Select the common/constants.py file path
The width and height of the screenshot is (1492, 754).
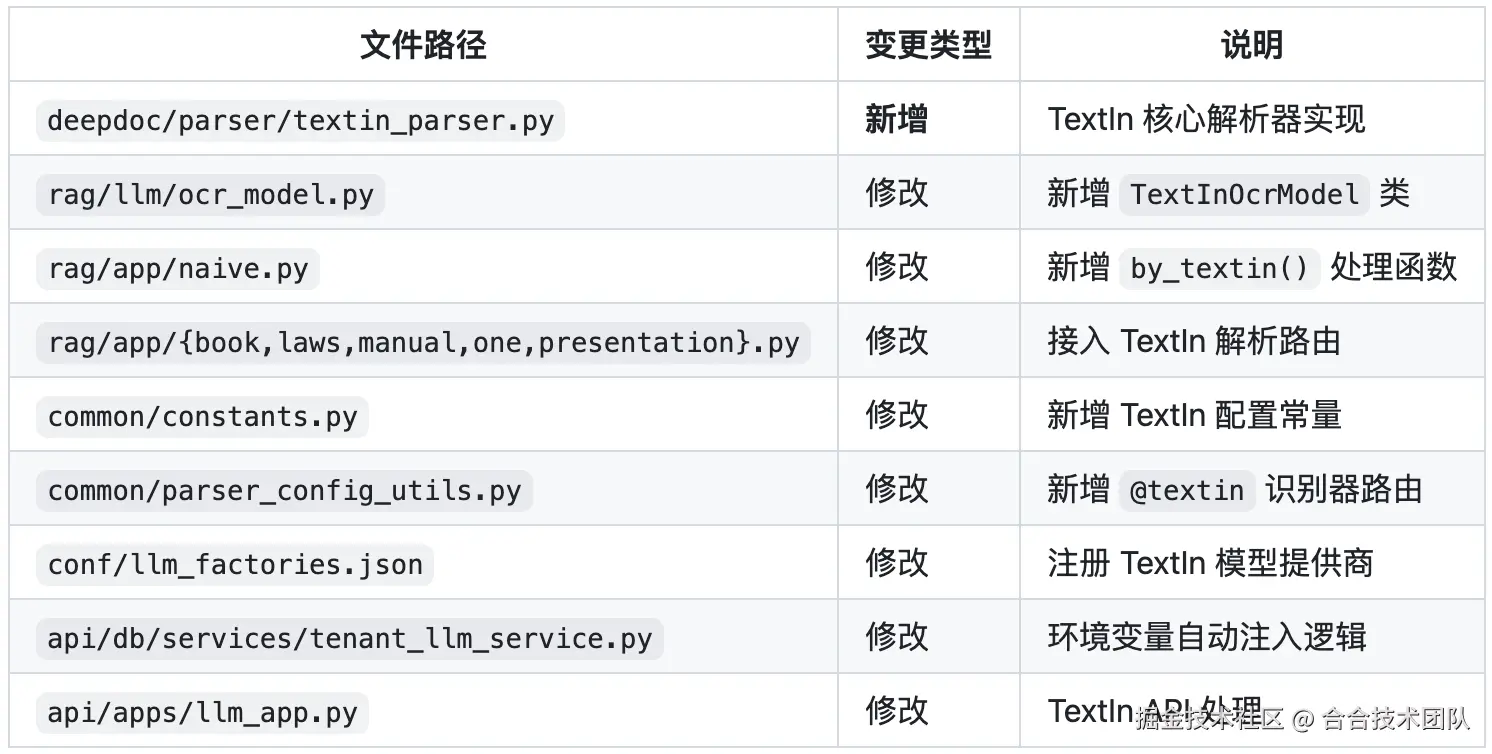(202, 416)
